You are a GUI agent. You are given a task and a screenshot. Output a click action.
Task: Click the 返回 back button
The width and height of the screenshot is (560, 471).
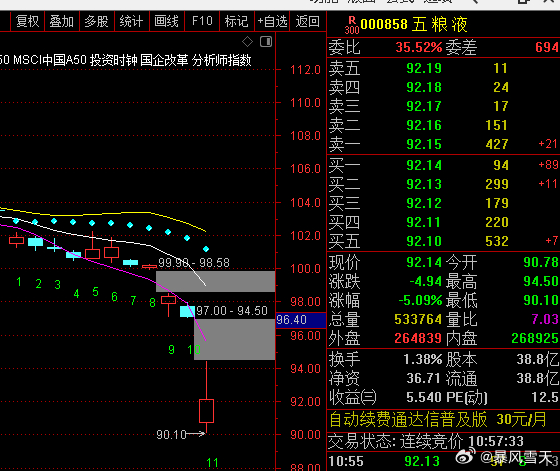point(308,21)
